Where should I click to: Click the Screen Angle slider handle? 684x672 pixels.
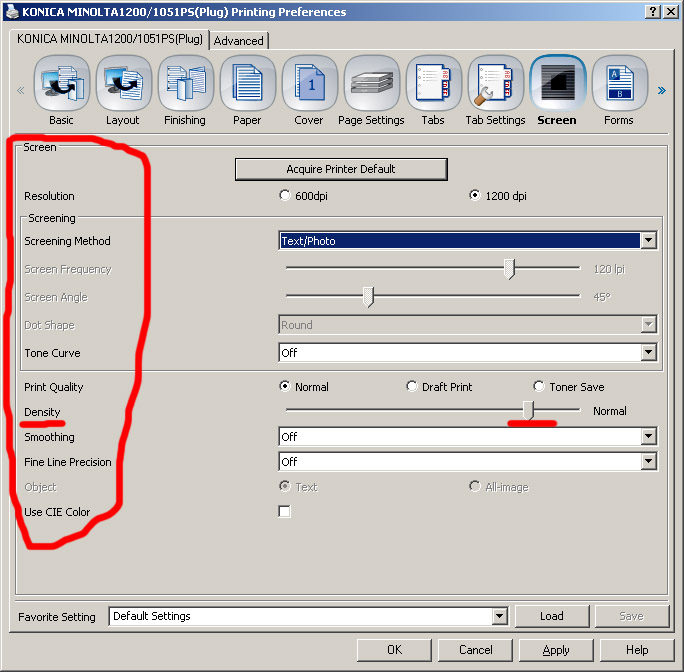369,297
